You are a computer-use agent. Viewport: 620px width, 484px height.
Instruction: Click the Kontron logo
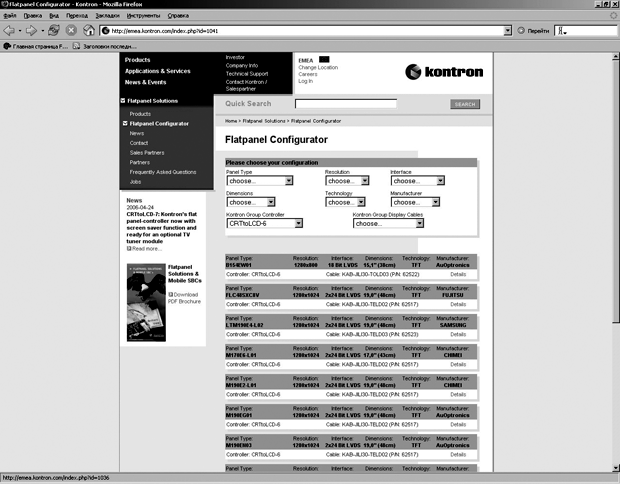coord(444,72)
